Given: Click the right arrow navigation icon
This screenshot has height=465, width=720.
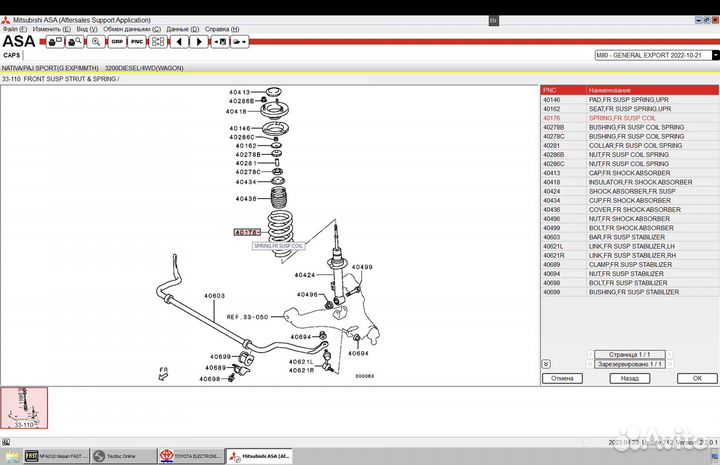Looking at the screenshot, I should click(200, 42).
